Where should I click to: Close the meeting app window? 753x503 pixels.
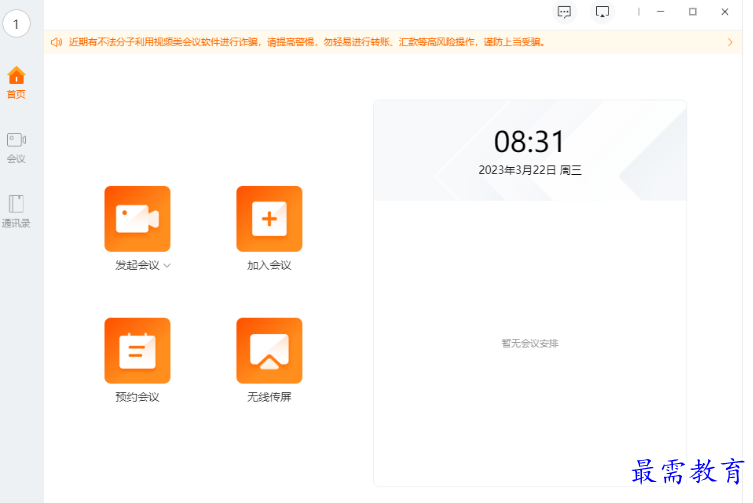click(725, 12)
